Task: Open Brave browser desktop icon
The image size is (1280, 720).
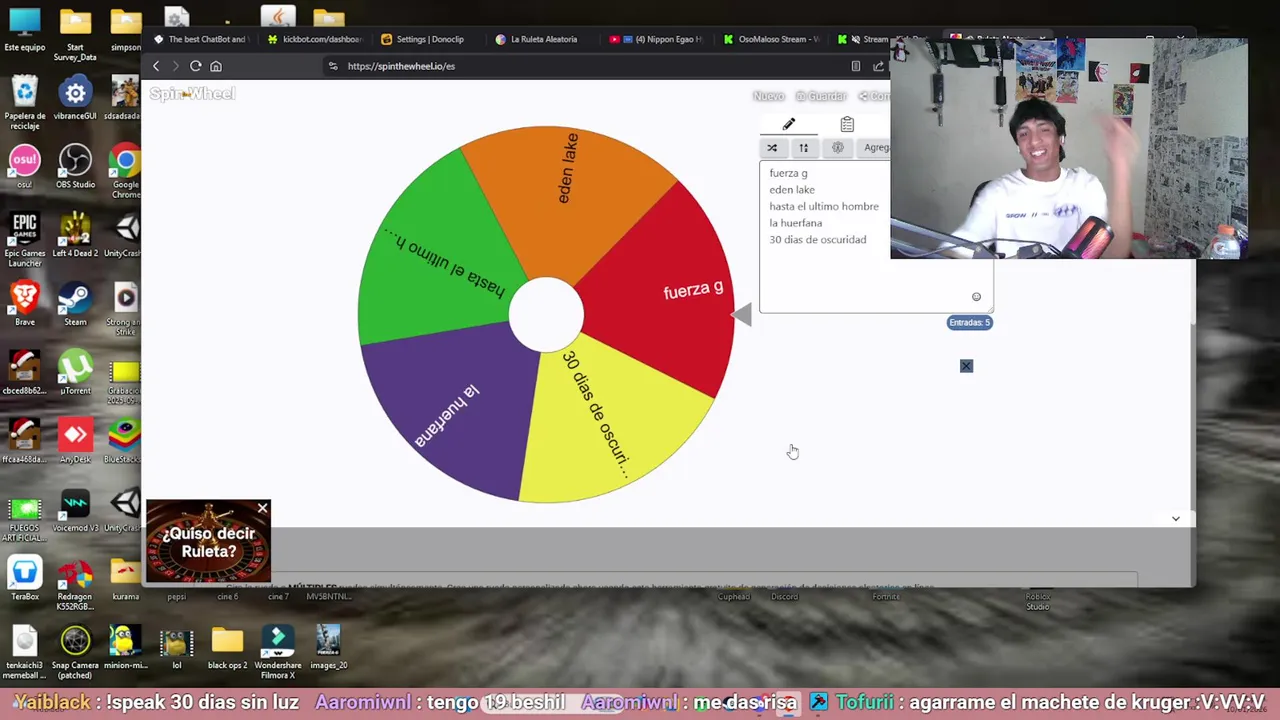Action: [25, 304]
